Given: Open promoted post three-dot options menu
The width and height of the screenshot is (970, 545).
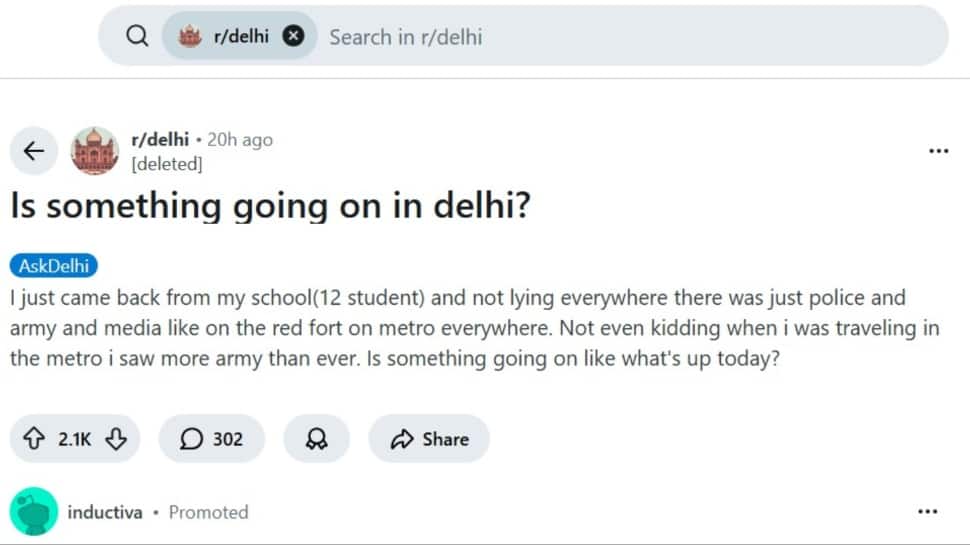Looking at the screenshot, I should click(x=927, y=512).
